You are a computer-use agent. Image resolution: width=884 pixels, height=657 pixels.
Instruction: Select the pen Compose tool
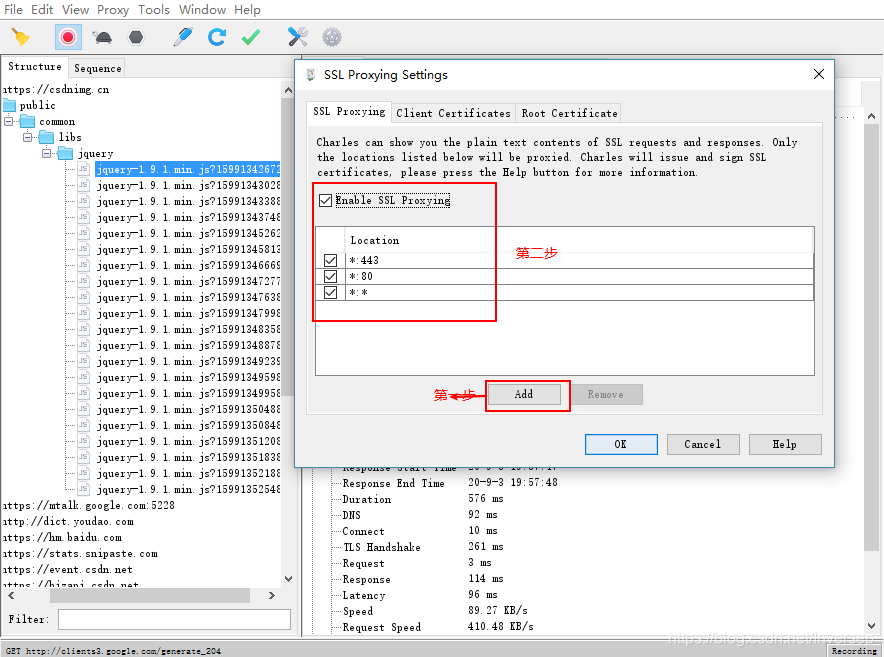(183, 37)
